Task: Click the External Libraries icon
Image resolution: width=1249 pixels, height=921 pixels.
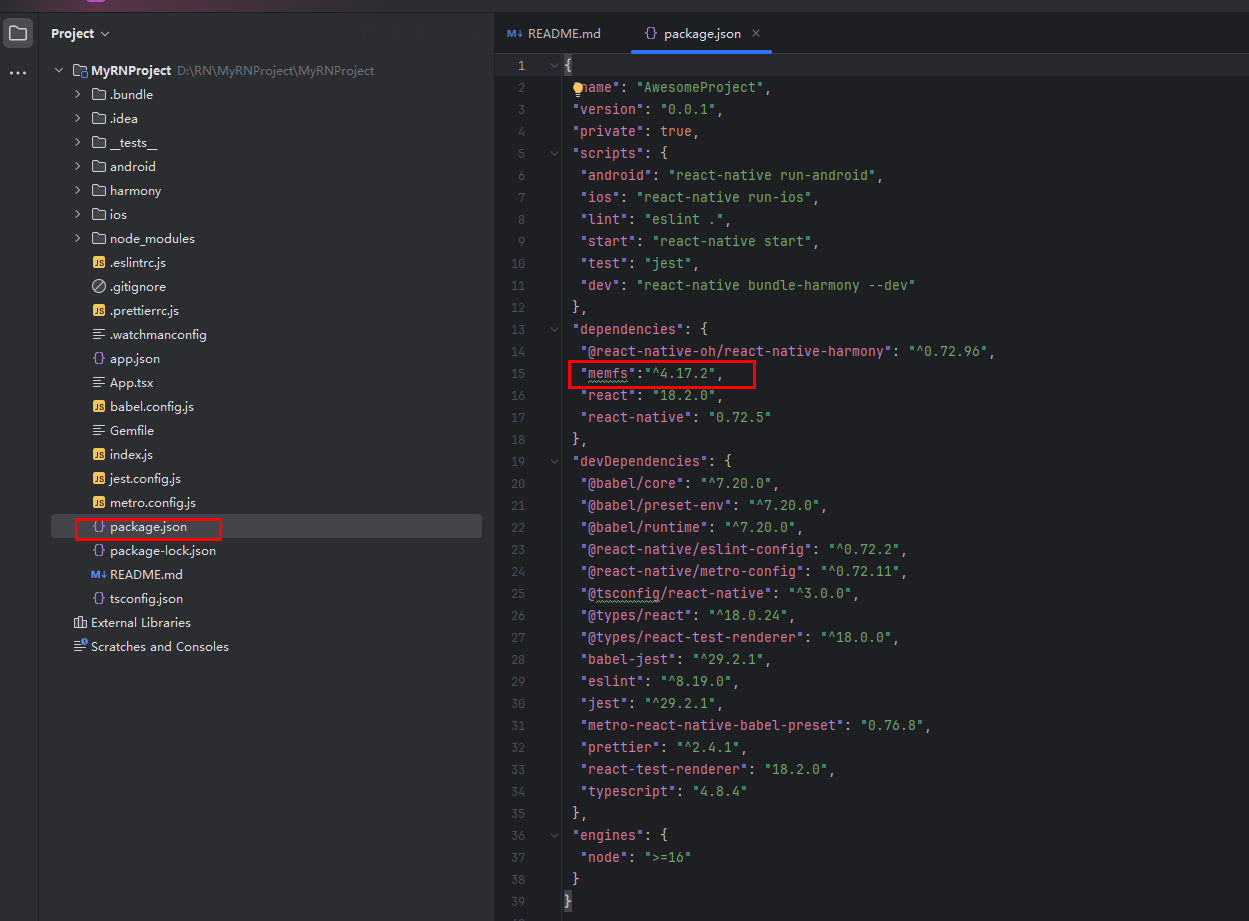Action: 80,623
